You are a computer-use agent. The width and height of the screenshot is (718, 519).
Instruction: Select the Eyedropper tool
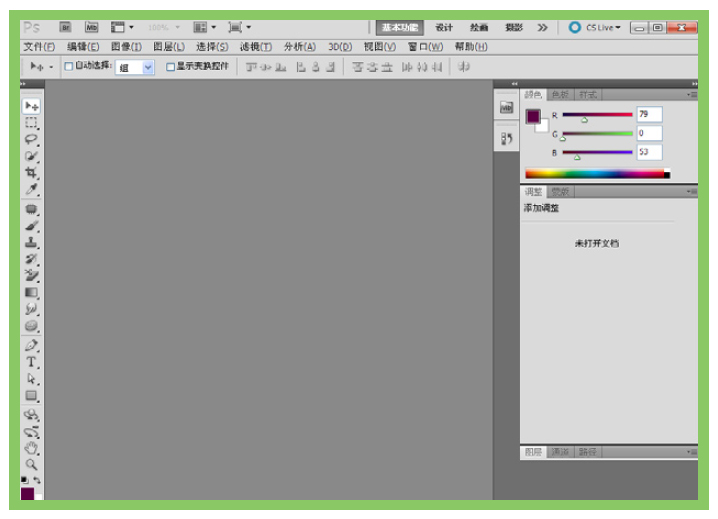pyautogui.click(x=31, y=189)
